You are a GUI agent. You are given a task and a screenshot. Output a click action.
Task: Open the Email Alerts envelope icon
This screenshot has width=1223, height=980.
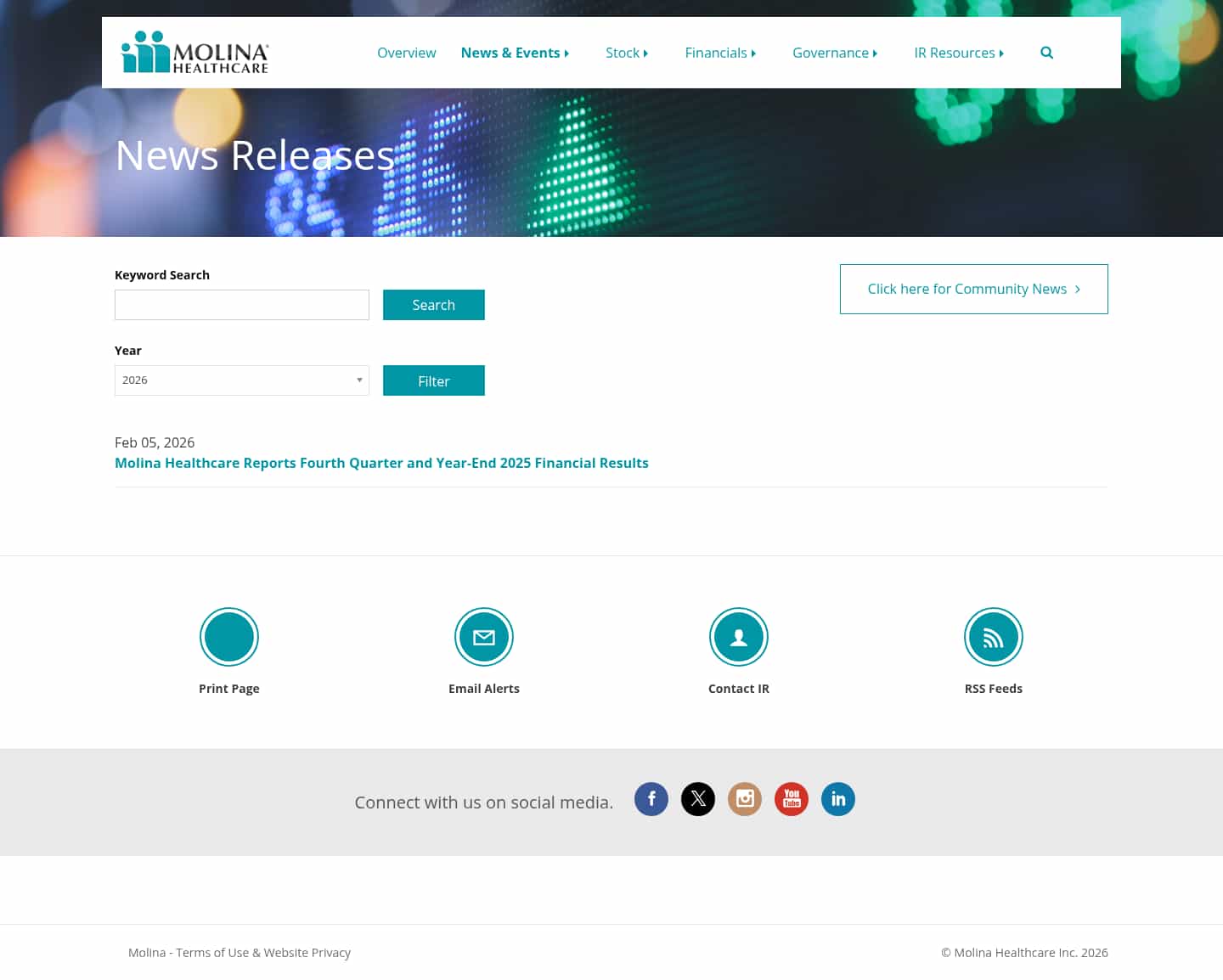[483, 636]
